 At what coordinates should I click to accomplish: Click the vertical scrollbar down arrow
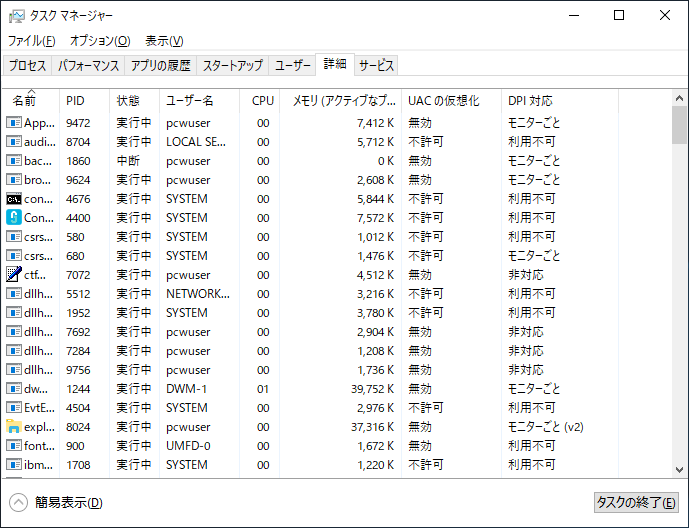[679, 470]
